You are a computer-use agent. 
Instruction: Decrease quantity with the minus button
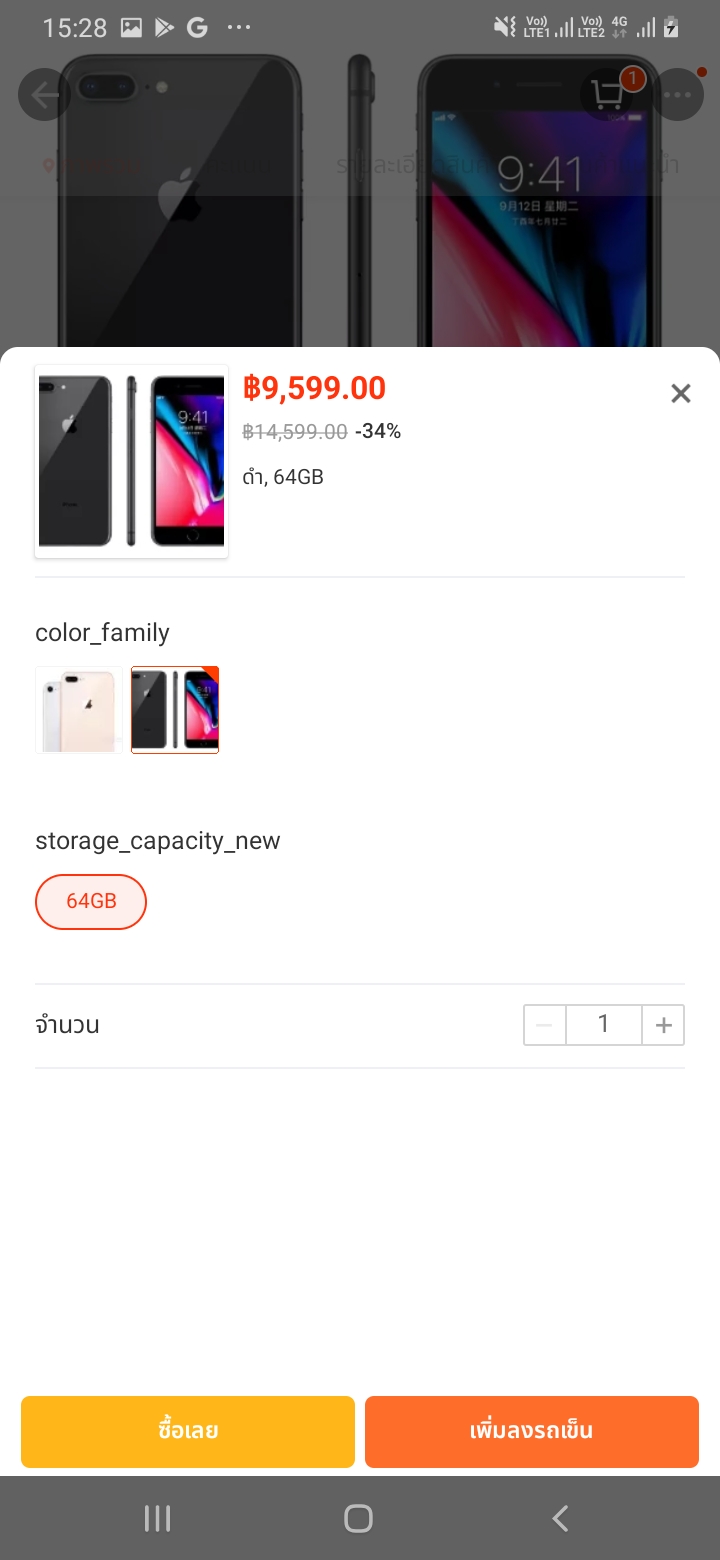click(545, 1025)
